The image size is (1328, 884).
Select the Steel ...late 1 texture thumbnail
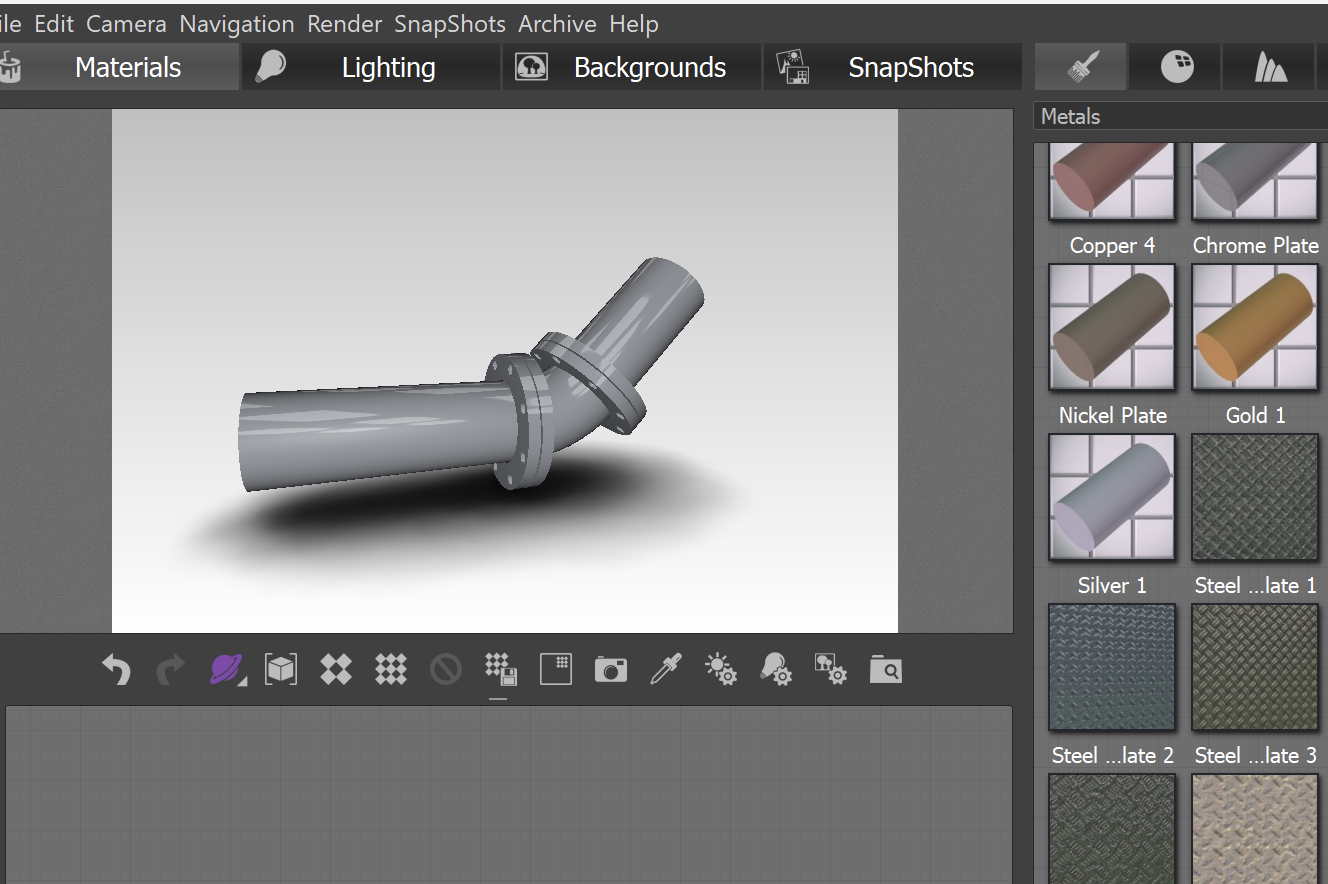(1255, 497)
